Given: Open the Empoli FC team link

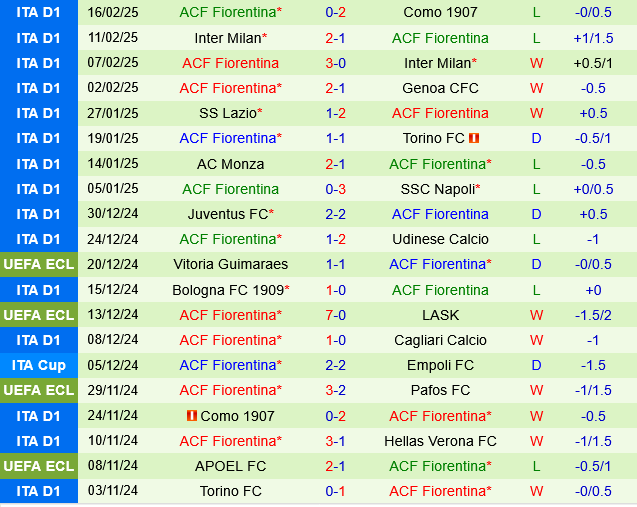Looking at the screenshot, I should 440,365.
